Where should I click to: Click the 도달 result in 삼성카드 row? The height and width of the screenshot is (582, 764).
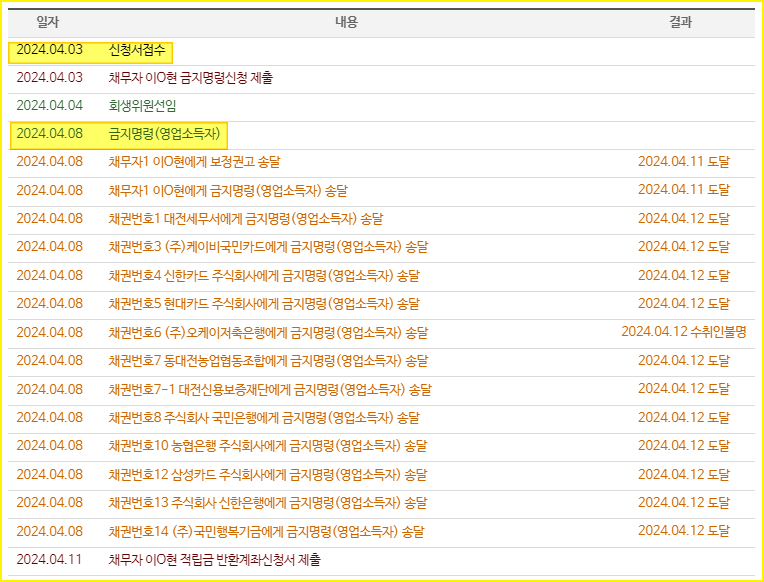point(684,474)
